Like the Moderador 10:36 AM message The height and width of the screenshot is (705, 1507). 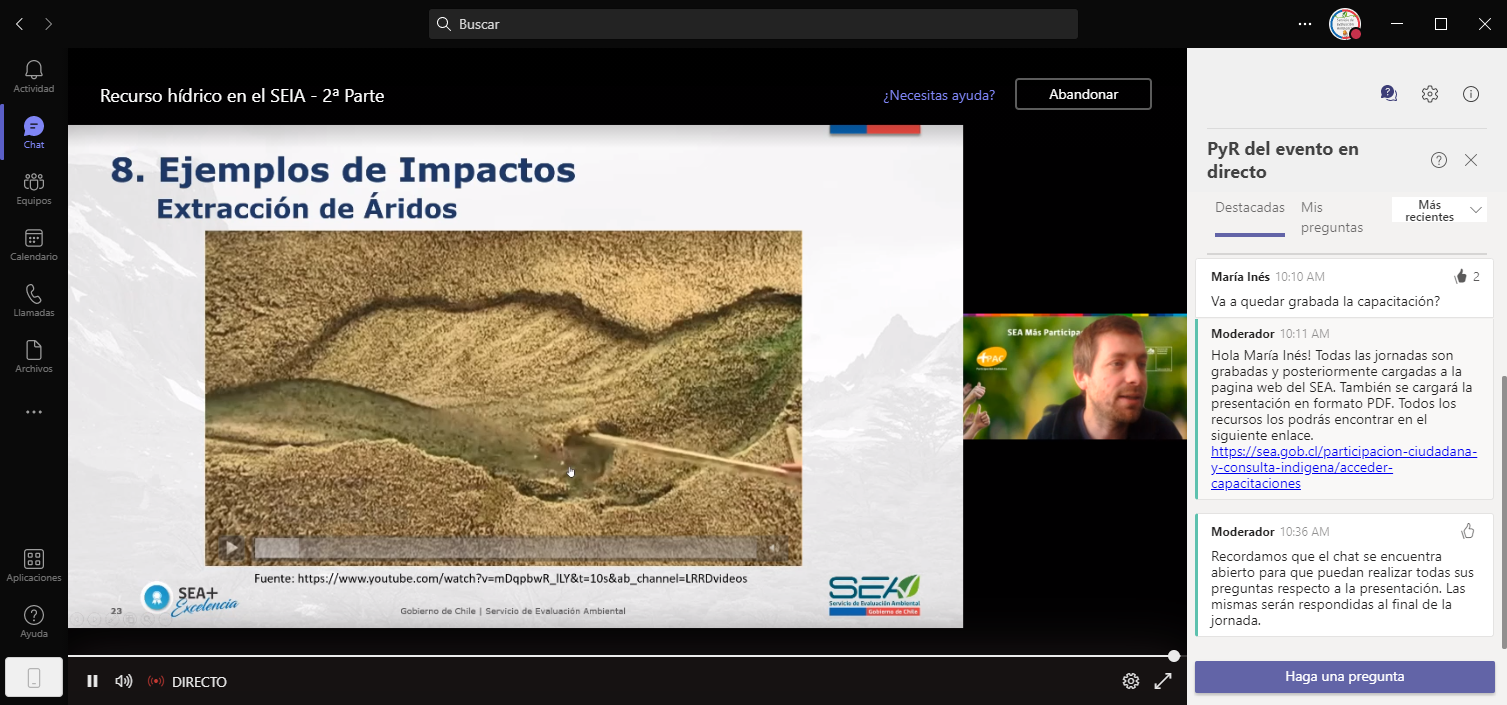pos(1468,531)
